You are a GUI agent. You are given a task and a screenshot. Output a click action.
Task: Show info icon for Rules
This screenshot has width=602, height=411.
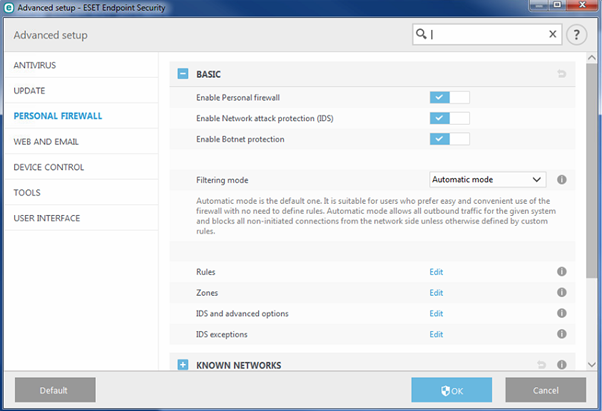(562, 272)
